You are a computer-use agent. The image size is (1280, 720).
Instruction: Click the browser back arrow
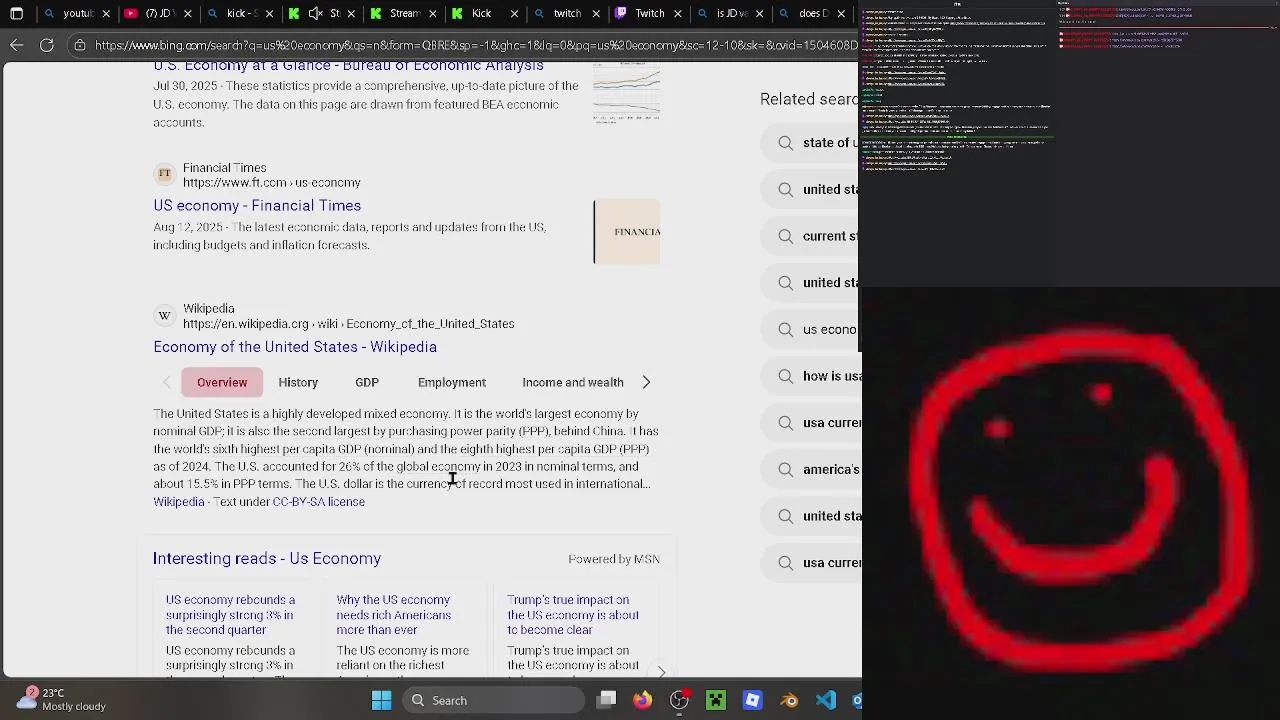tap(17, 45)
